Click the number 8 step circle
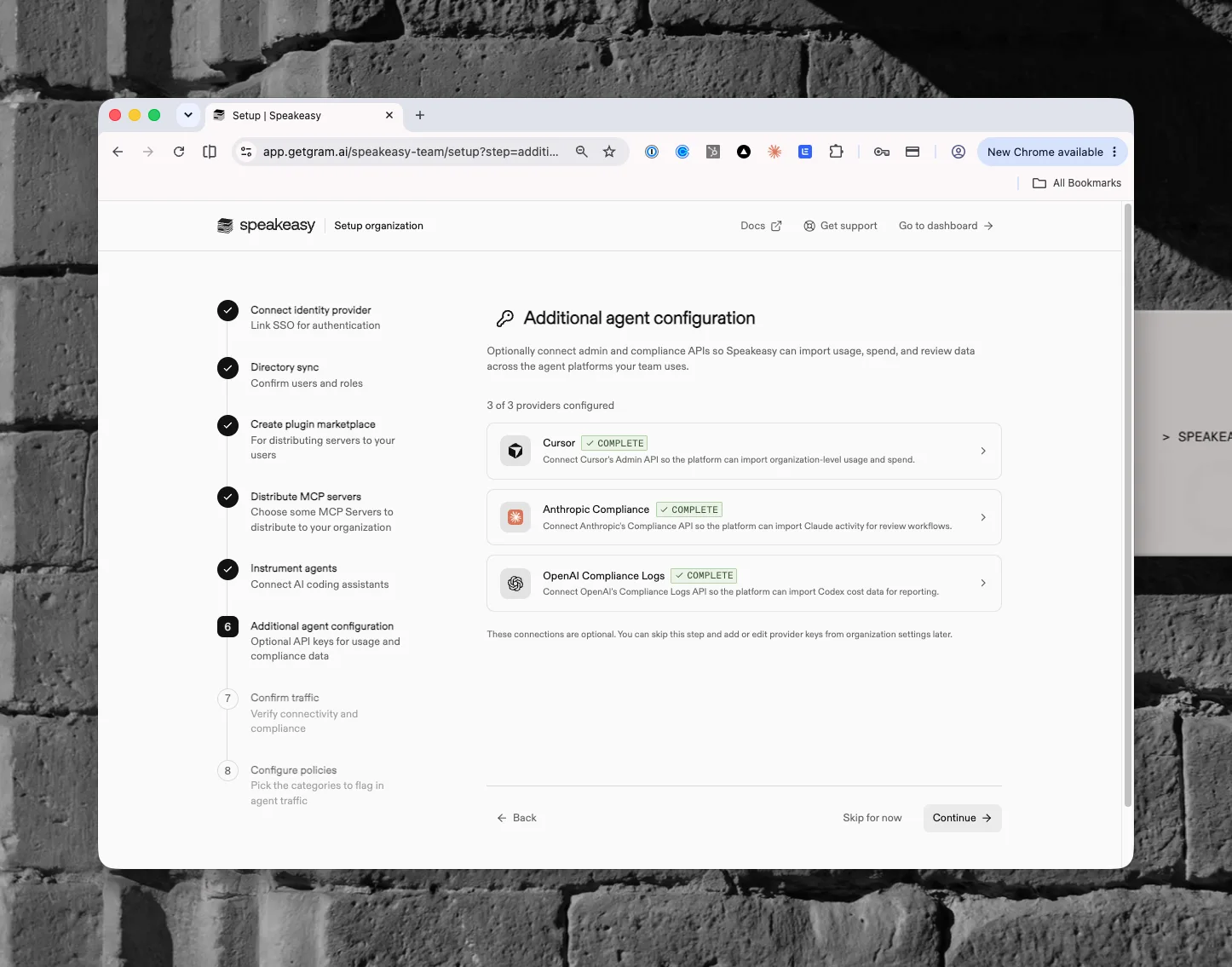This screenshot has height=967, width=1232. point(227,771)
